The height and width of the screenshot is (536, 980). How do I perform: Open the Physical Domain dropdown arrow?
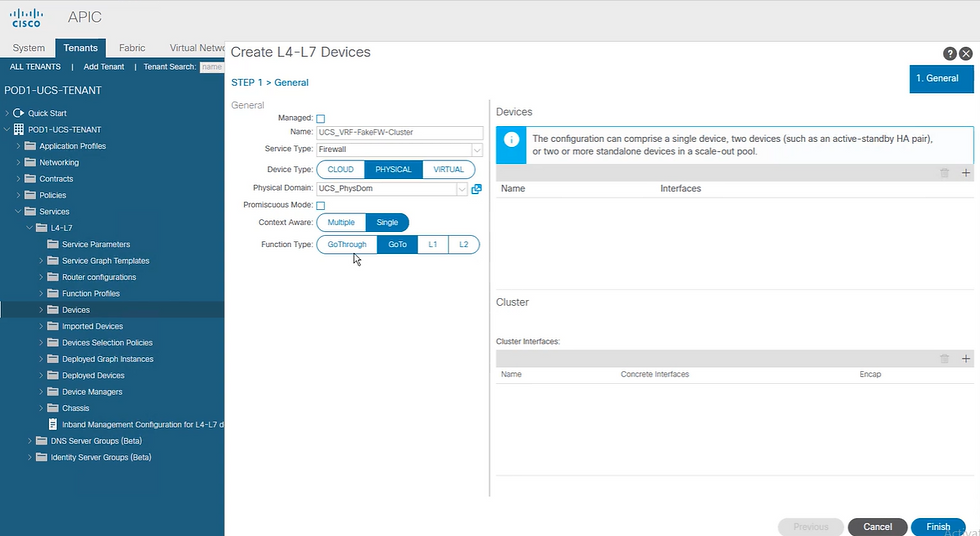click(462, 189)
